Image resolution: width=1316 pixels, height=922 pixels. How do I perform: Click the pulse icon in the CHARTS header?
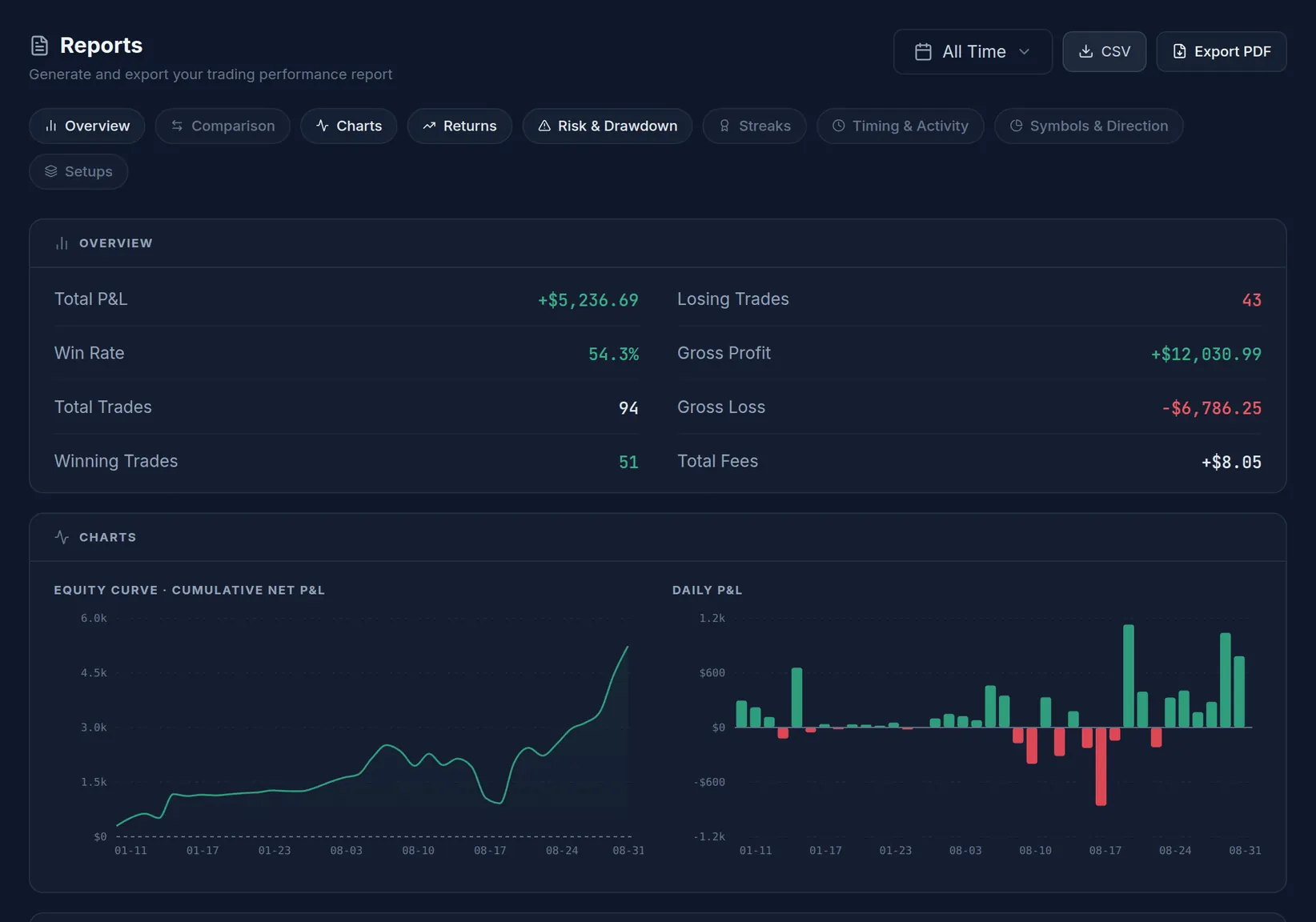click(62, 537)
